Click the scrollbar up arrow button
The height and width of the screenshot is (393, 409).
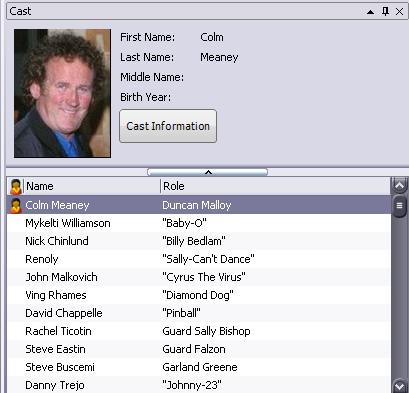pos(399,186)
